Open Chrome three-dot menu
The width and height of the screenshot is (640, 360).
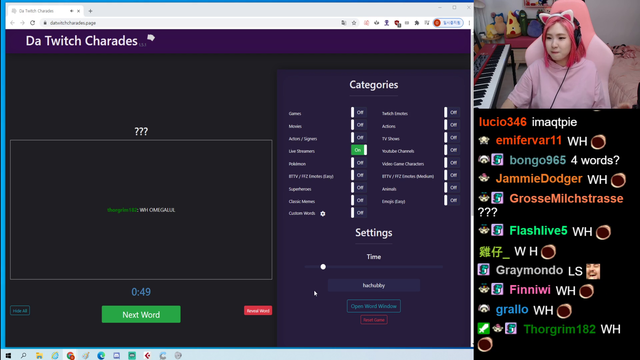pos(469,23)
